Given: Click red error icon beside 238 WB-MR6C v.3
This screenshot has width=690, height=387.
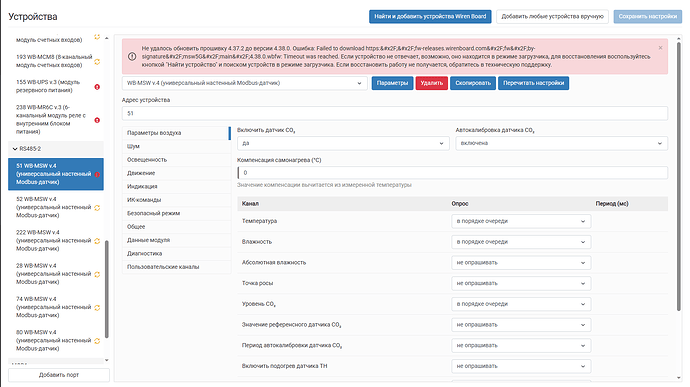Looking at the screenshot, I should pyautogui.click(x=97, y=120).
